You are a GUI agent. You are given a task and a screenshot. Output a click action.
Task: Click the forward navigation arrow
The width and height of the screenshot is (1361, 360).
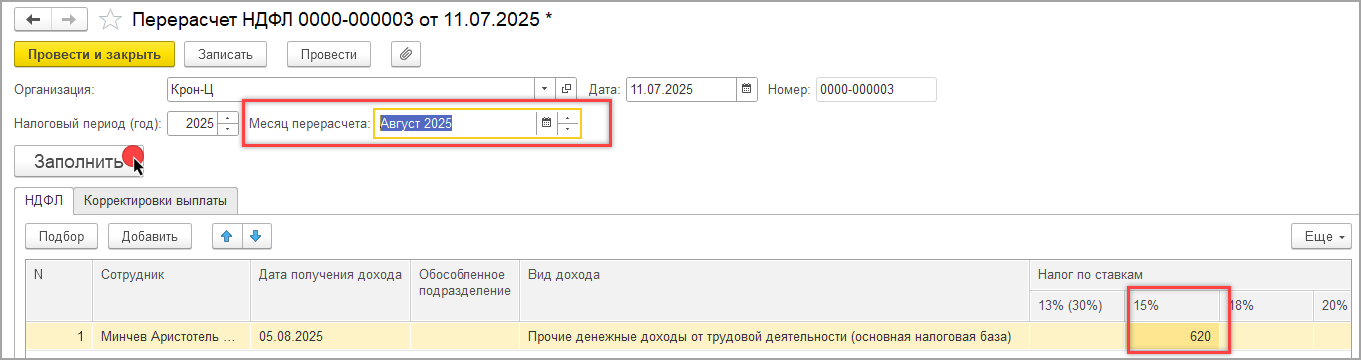68,20
